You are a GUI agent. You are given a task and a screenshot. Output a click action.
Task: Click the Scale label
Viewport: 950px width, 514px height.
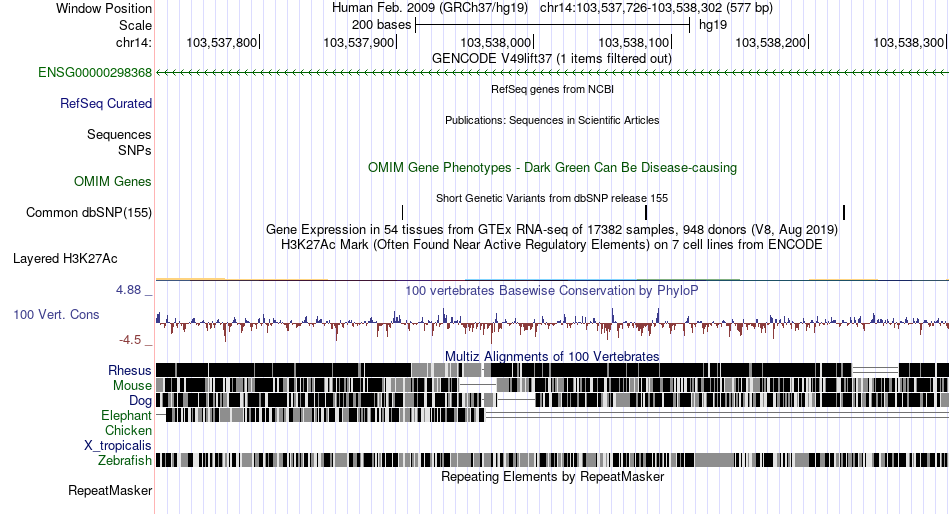point(136,25)
